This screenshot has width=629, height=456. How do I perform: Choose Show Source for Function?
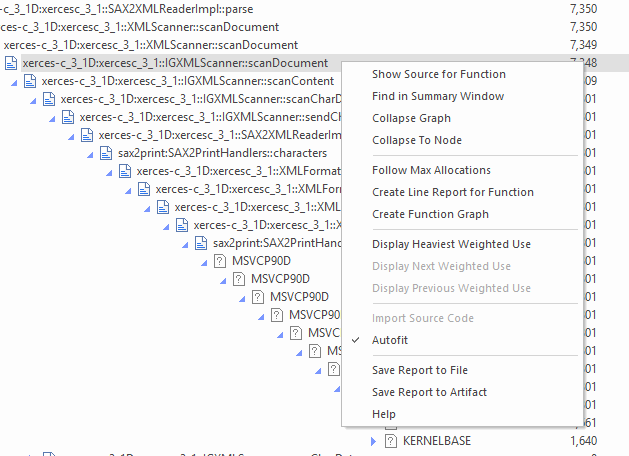point(438,74)
